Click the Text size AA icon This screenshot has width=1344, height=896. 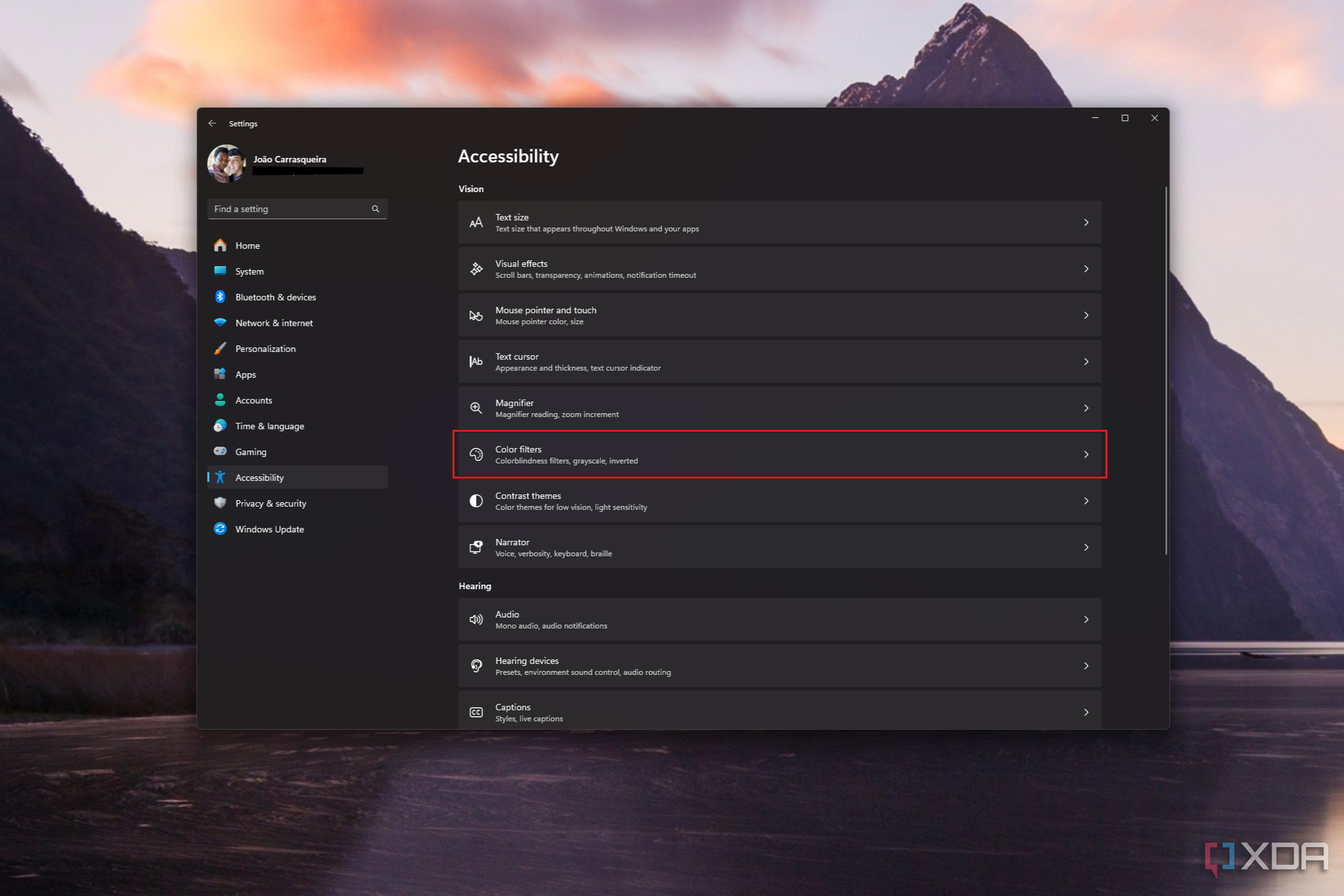tap(476, 222)
